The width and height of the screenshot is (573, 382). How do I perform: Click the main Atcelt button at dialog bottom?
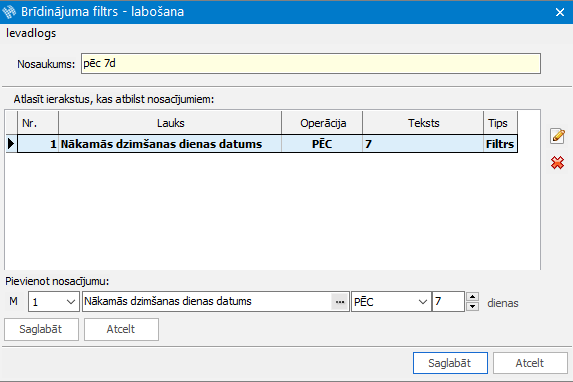point(530,363)
